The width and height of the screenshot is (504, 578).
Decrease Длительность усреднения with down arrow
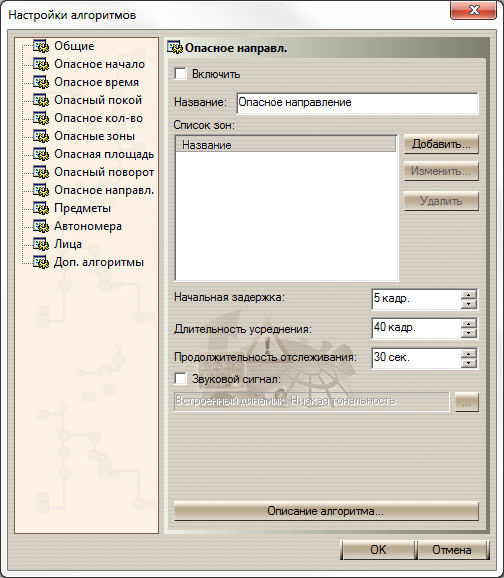469,333
